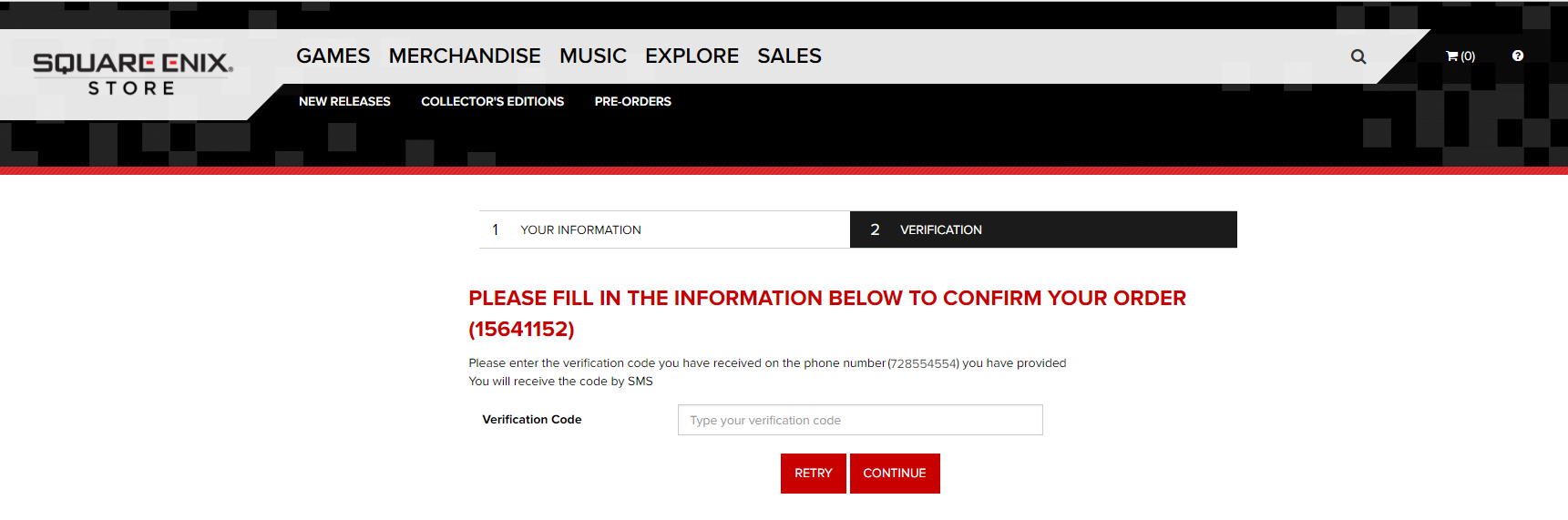
Task: Navigate to NEW RELEASES
Action: 344,102
